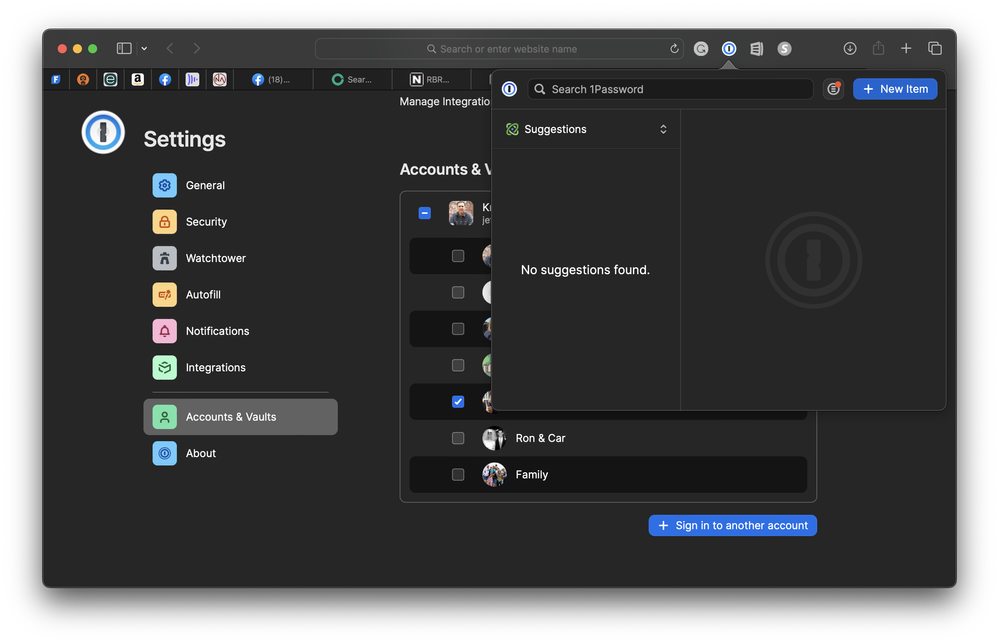Image resolution: width=999 pixels, height=644 pixels.
Task: Open the 1Password logo menu in the popup
Action: click(x=509, y=89)
